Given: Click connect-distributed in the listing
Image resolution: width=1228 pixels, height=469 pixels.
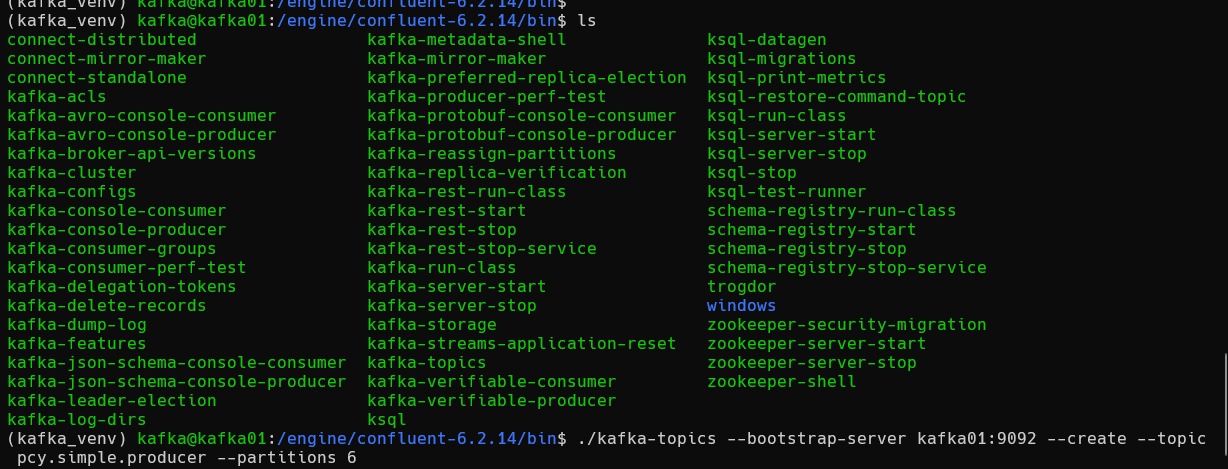Looking at the screenshot, I should [x=101, y=40].
